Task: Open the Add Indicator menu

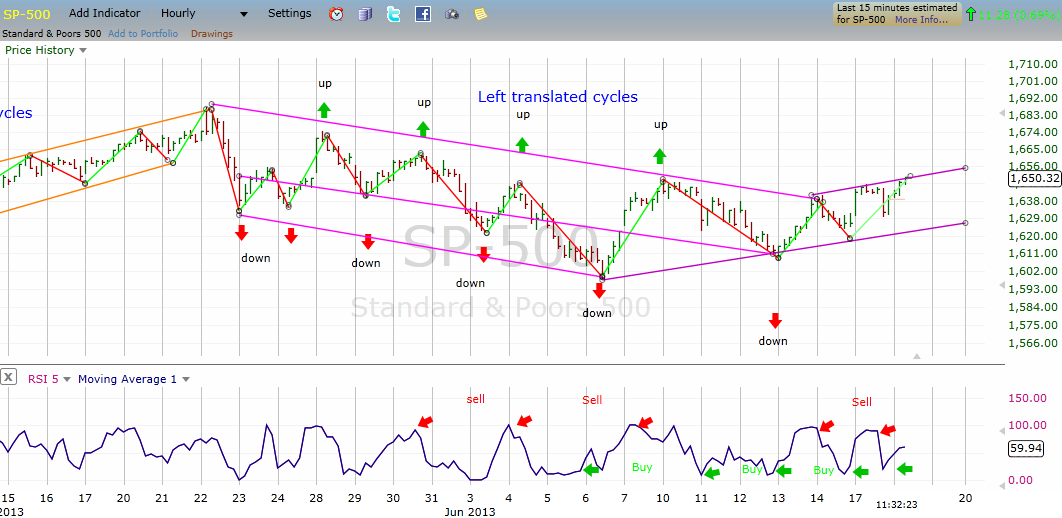Action: tap(105, 14)
